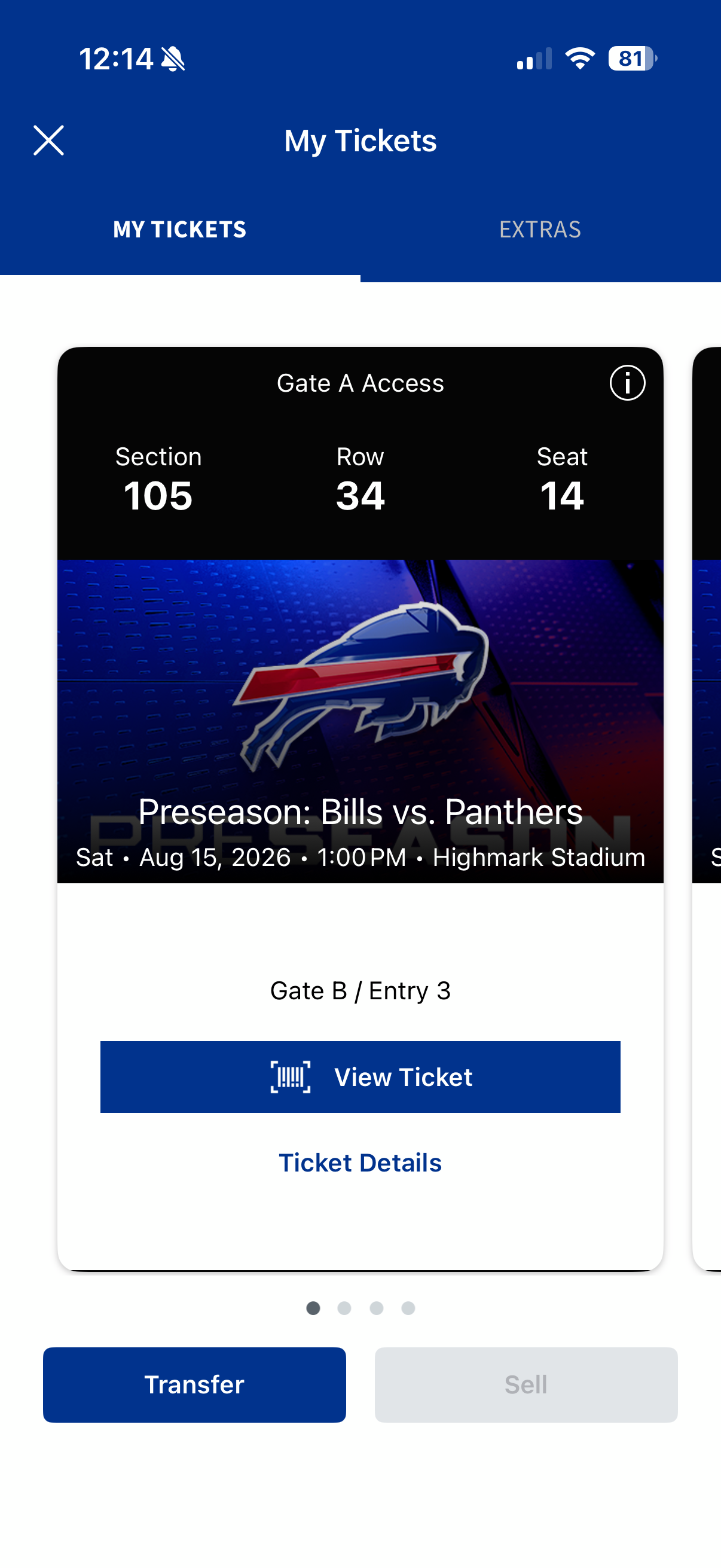Tap the next ticket card peeking right
Image resolution: width=721 pixels, height=1568 pixels.
[x=707, y=809]
